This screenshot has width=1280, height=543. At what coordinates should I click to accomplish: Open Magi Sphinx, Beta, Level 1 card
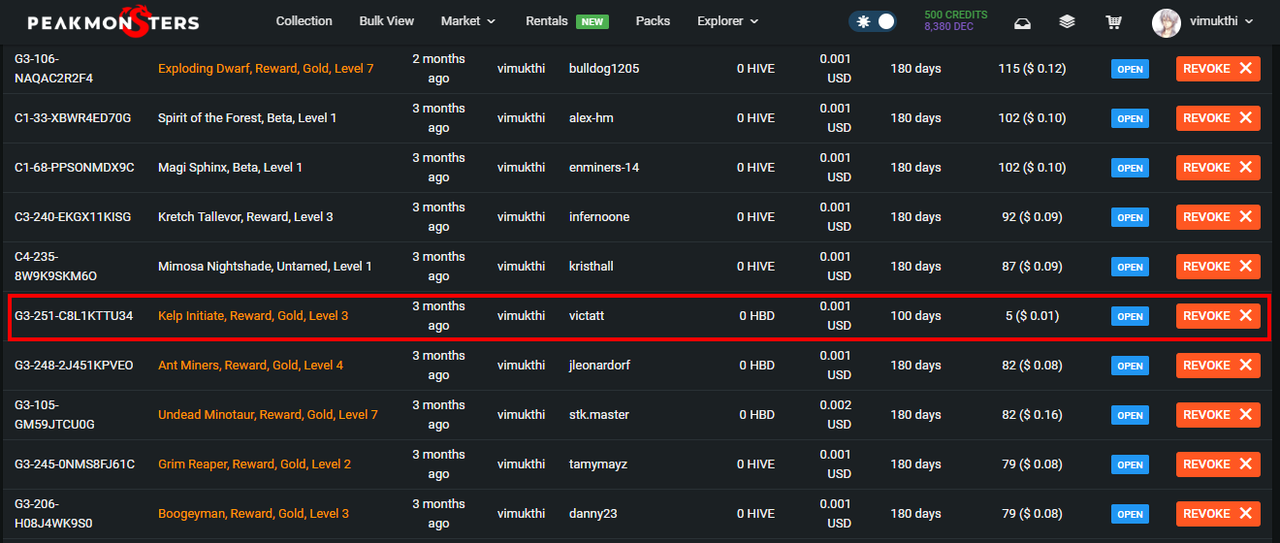click(x=230, y=168)
